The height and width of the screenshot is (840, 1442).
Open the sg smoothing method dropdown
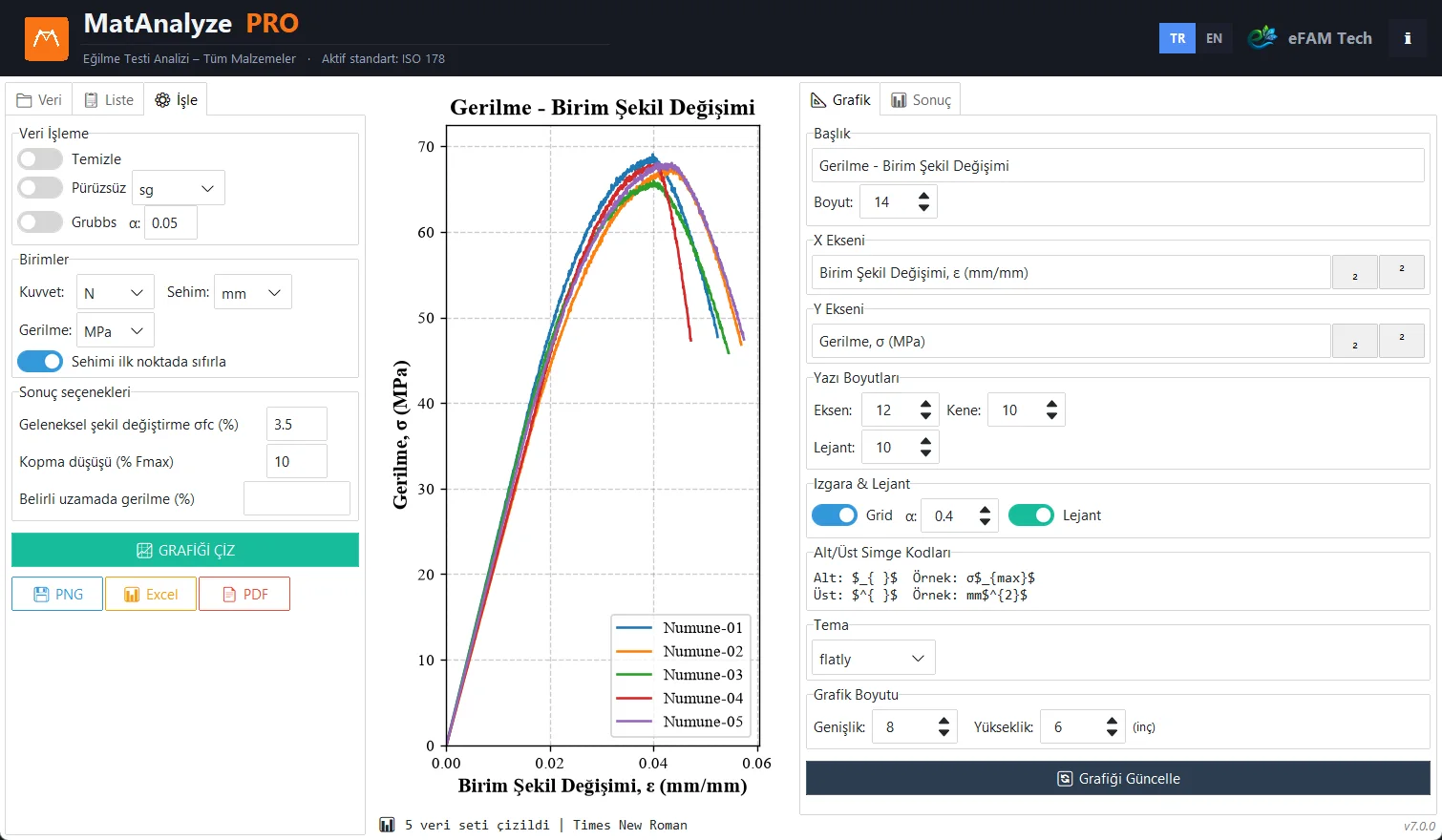pos(179,188)
